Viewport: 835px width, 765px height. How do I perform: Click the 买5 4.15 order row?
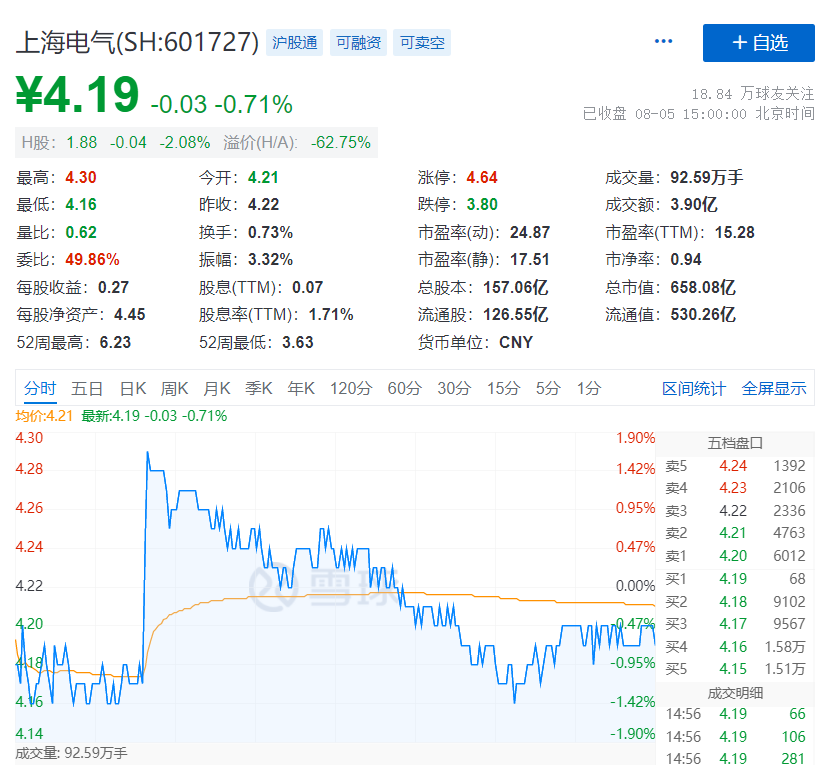pos(735,669)
